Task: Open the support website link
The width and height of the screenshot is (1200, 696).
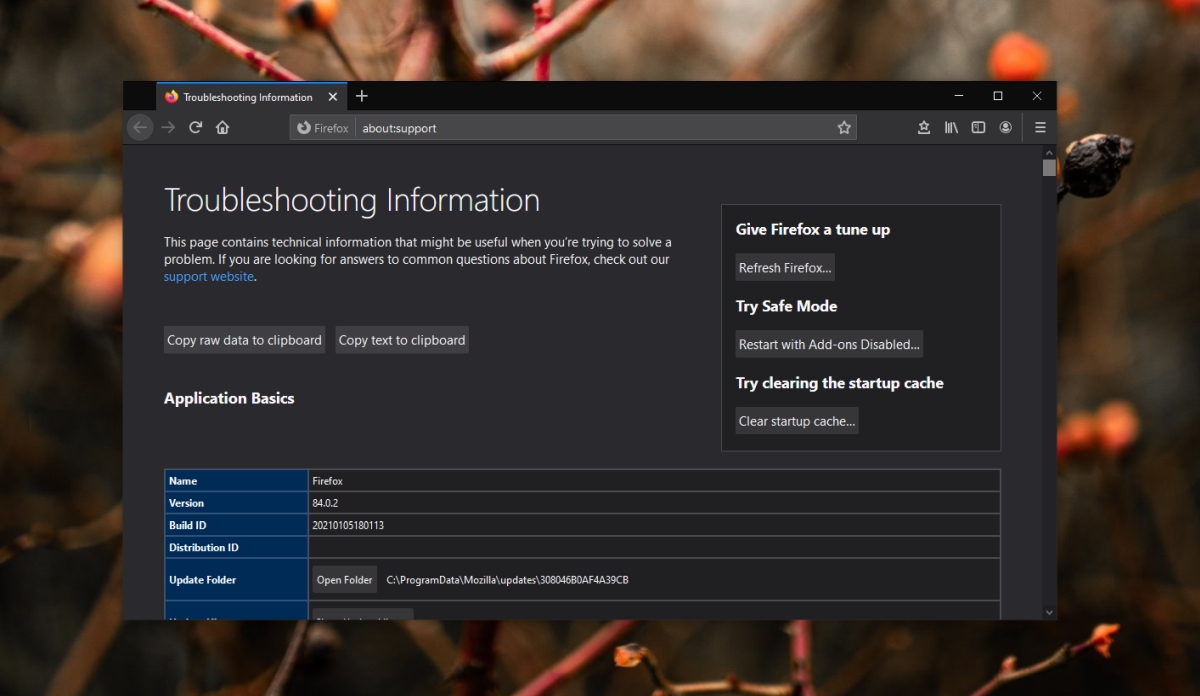Action: (209, 277)
